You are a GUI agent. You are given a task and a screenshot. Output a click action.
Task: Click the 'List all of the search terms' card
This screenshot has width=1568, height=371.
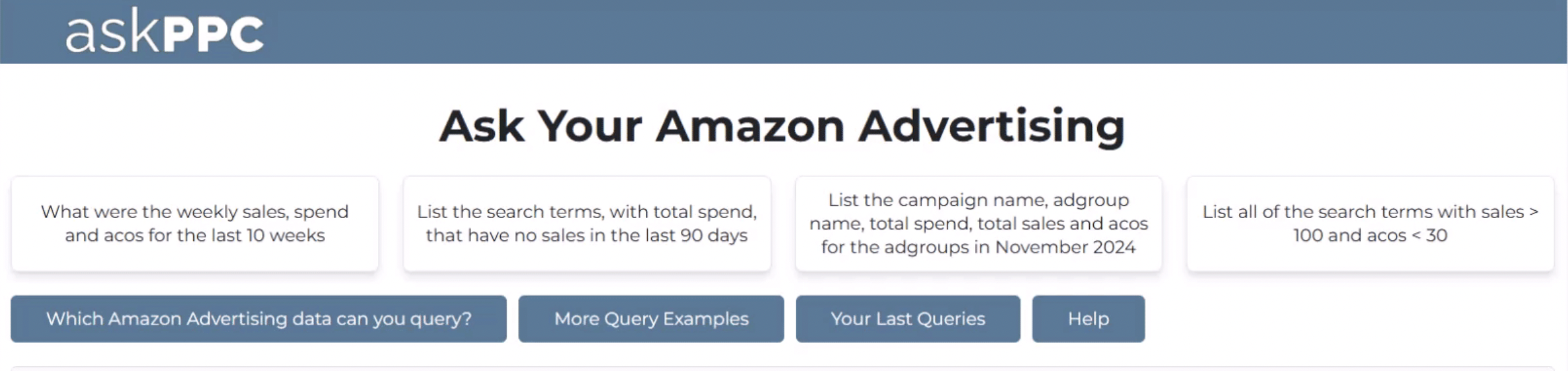pyautogui.click(x=1370, y=223)
